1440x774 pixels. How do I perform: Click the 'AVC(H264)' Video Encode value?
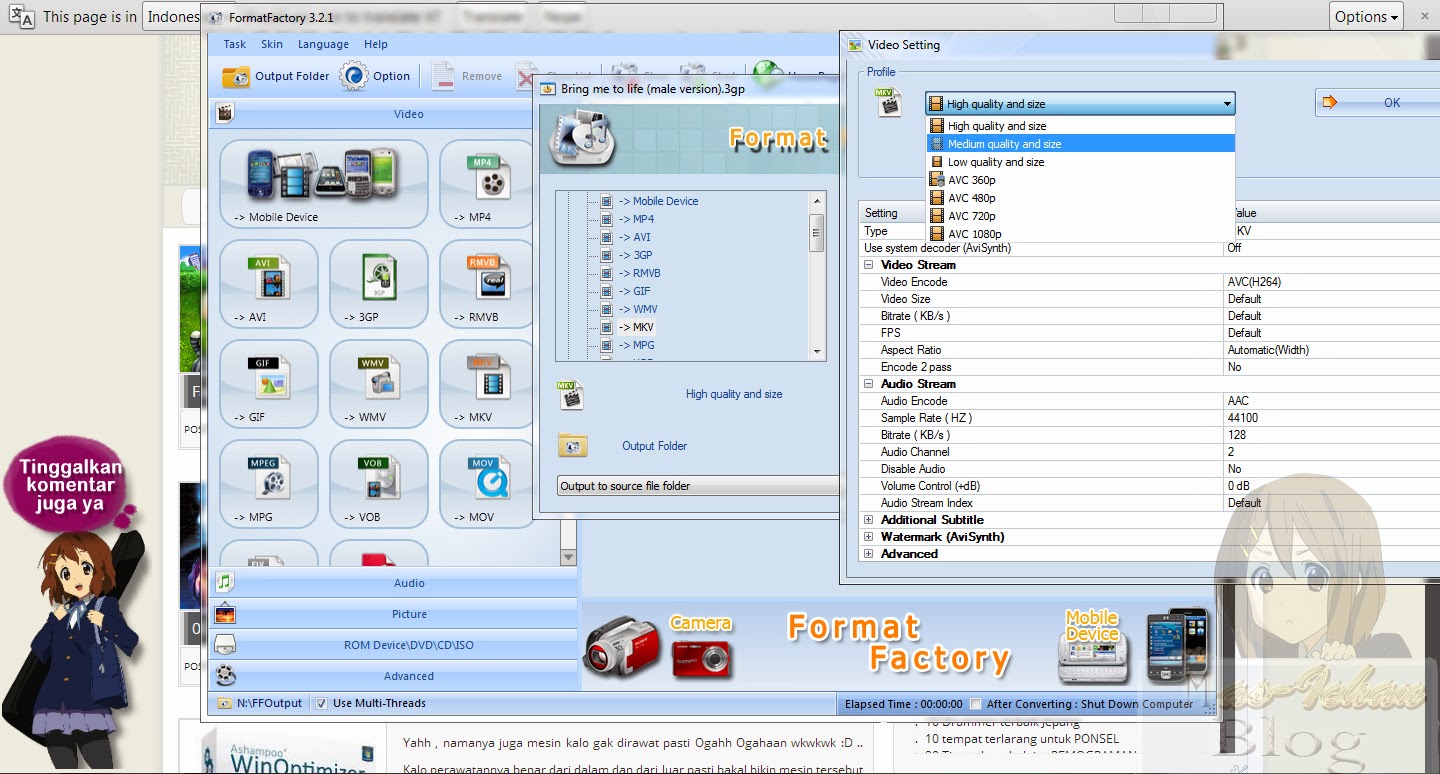click(1254, 282)
